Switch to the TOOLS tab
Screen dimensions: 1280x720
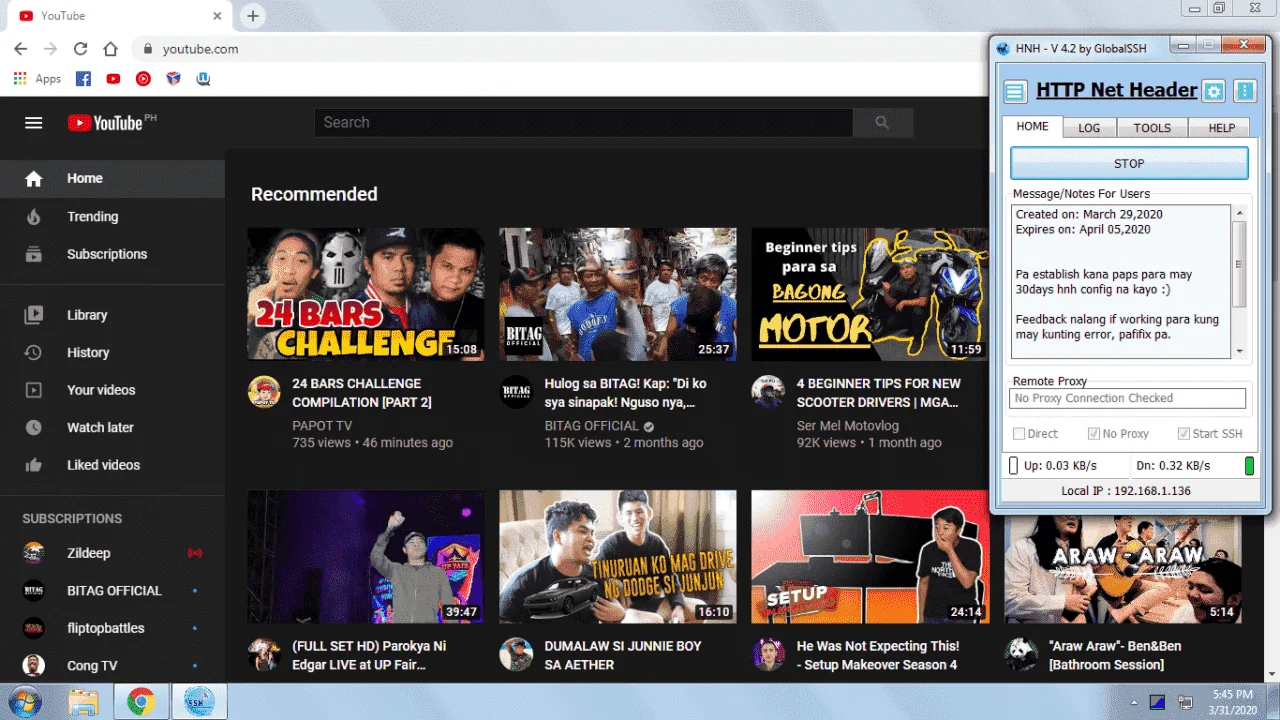pos(1152,128)
